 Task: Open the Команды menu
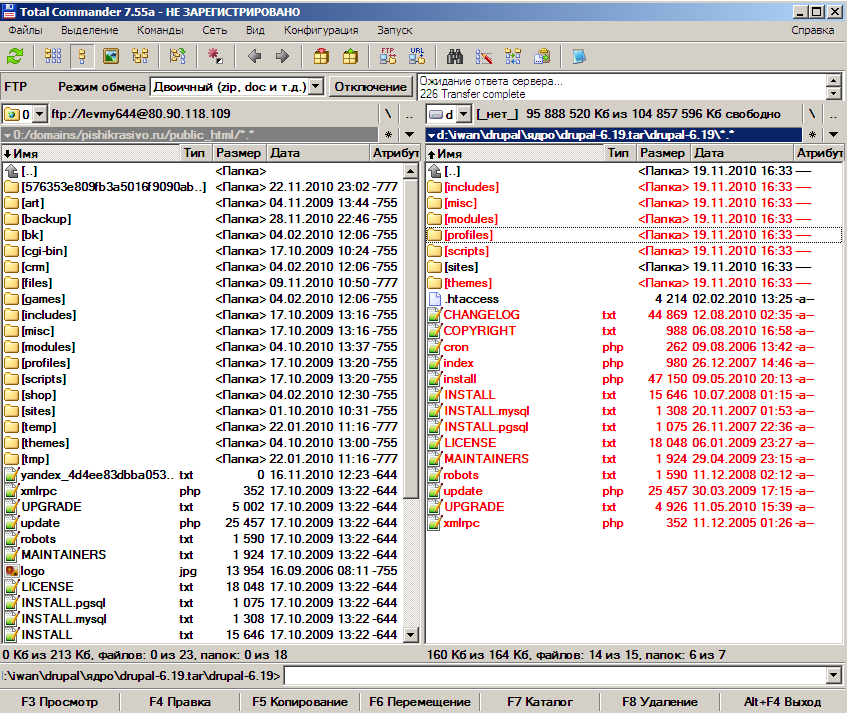click(x=160, y=30)
